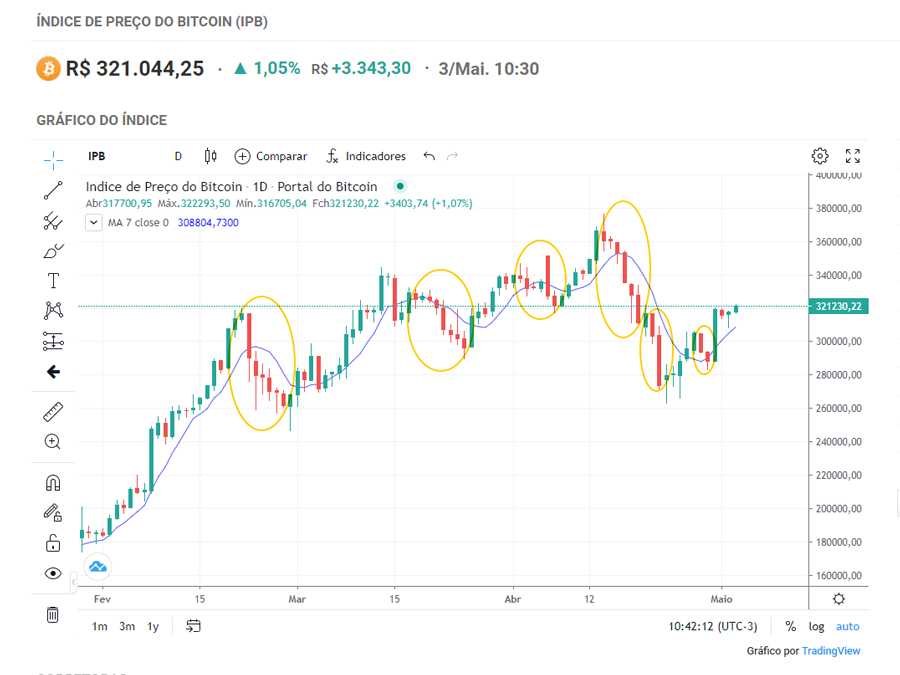900x675 pixels.
Task: Click the Comparar button
Action: point(271,156)
